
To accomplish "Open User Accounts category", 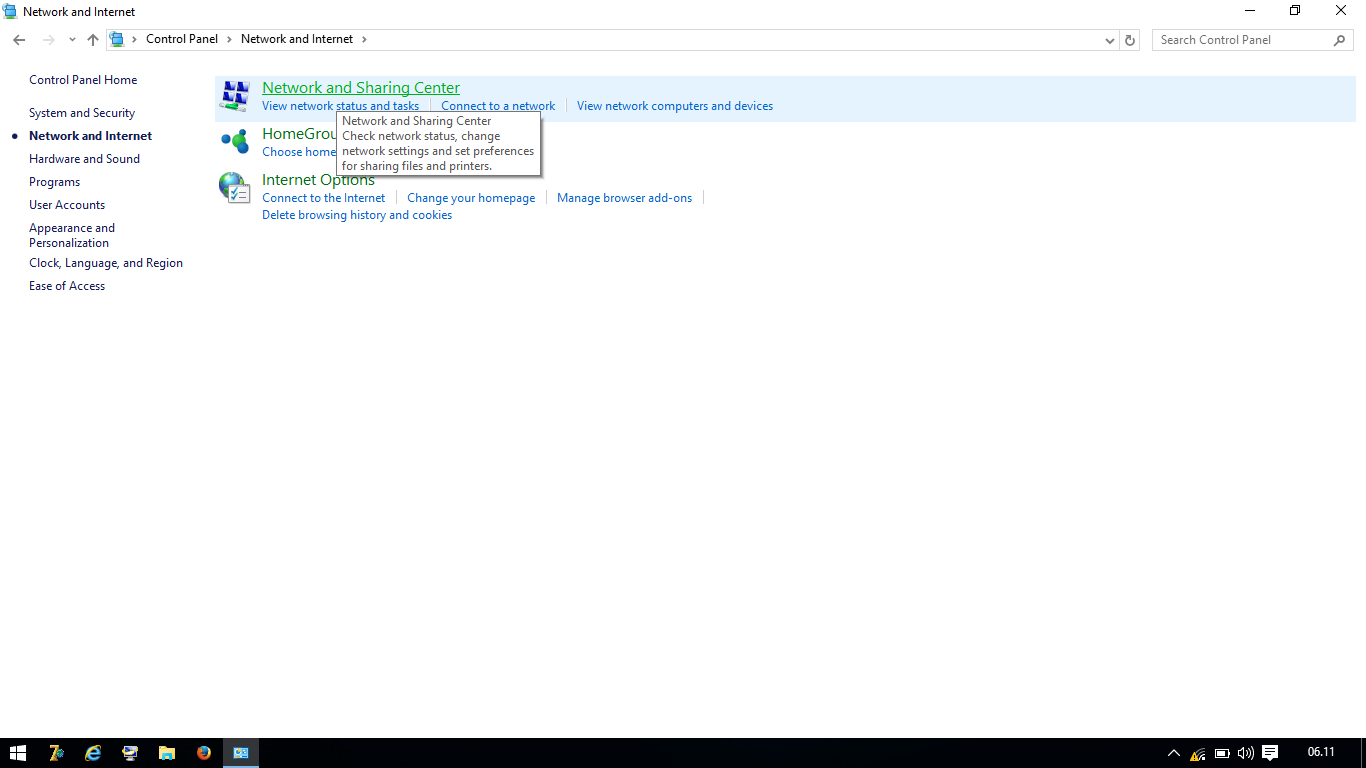I will [67, 205].
